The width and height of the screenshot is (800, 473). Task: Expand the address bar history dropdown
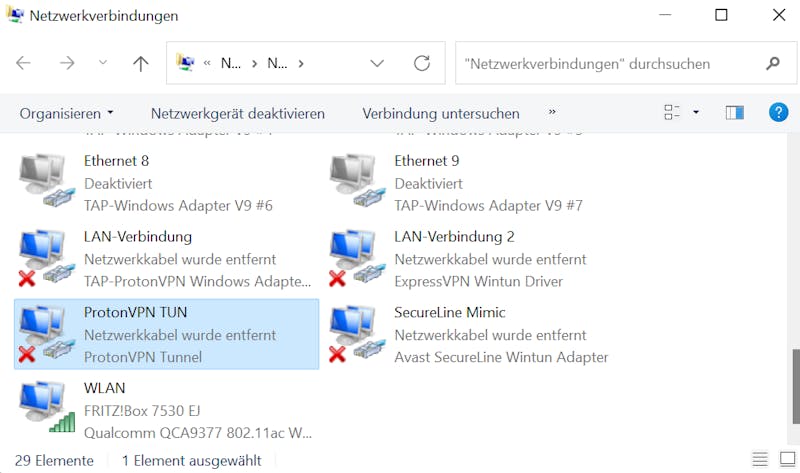[377, 63]
